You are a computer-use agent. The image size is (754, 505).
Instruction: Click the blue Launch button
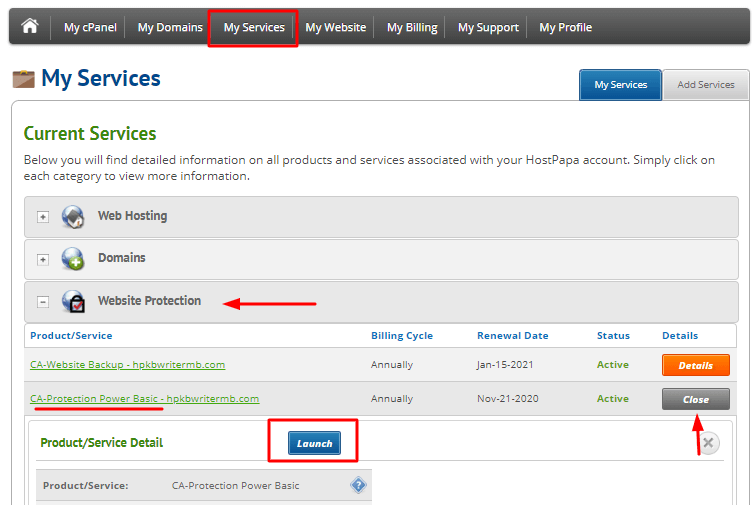pos(314,443)
